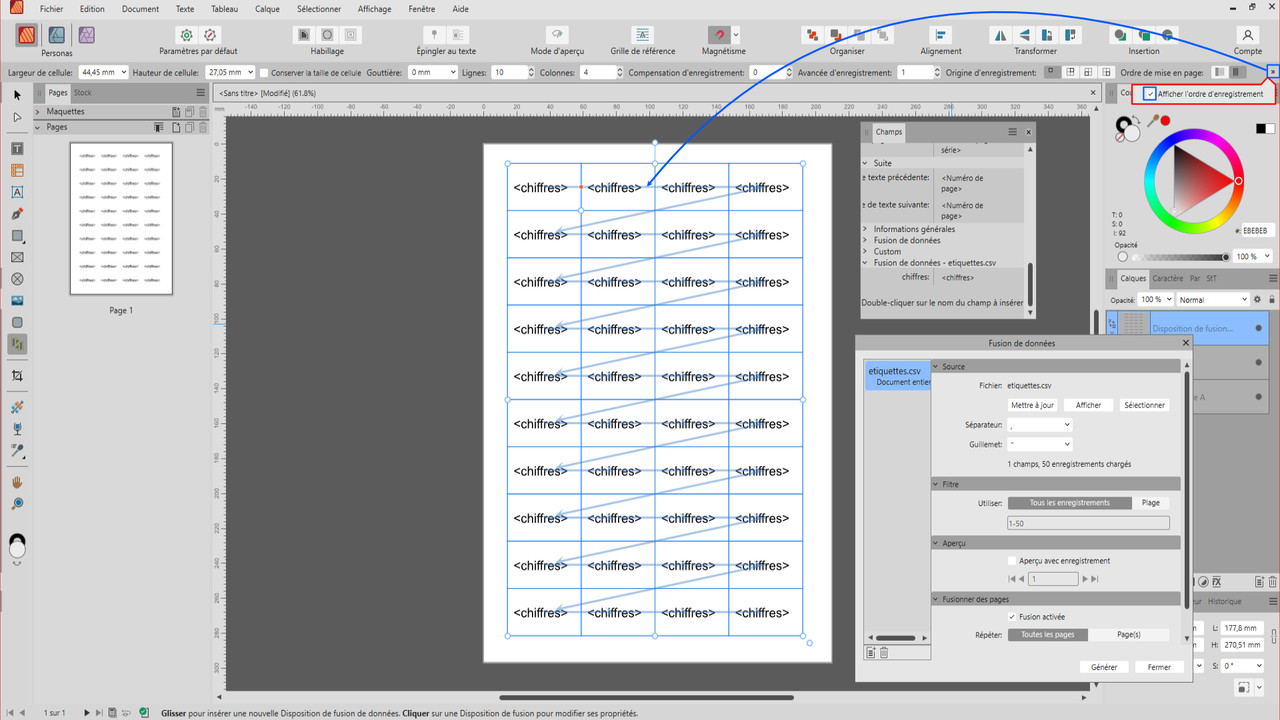Click the Alignement icon
Viewport: 1280px width, 720px height.
coord(941,35)
